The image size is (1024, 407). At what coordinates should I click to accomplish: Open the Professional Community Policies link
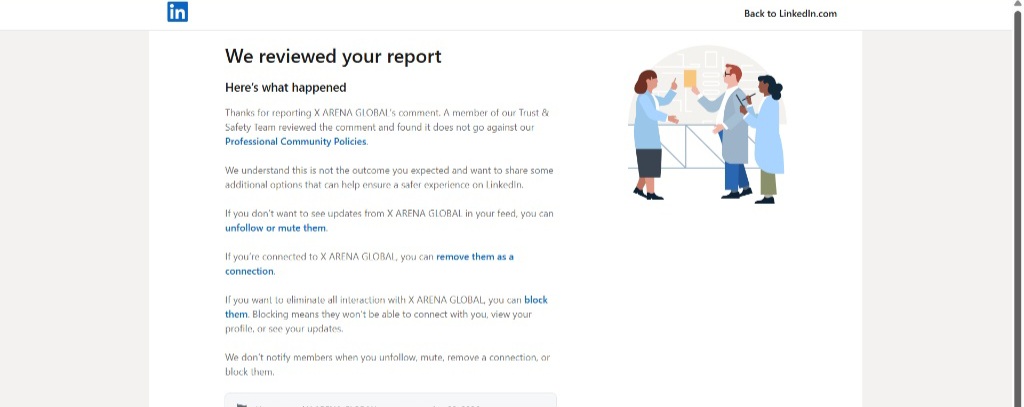296,142
